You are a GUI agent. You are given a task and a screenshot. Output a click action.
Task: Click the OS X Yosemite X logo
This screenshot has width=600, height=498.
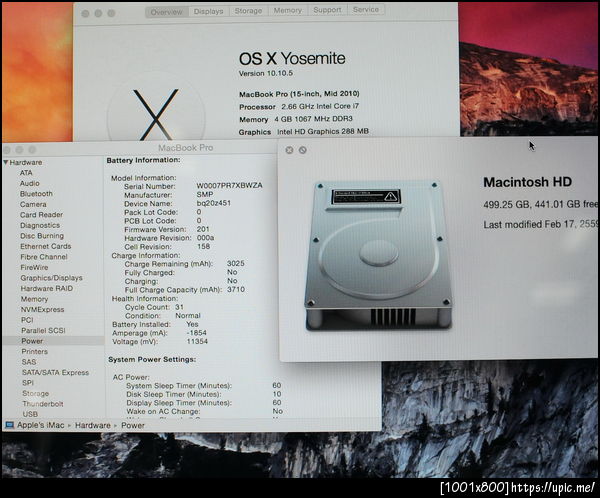coord(156,114)
